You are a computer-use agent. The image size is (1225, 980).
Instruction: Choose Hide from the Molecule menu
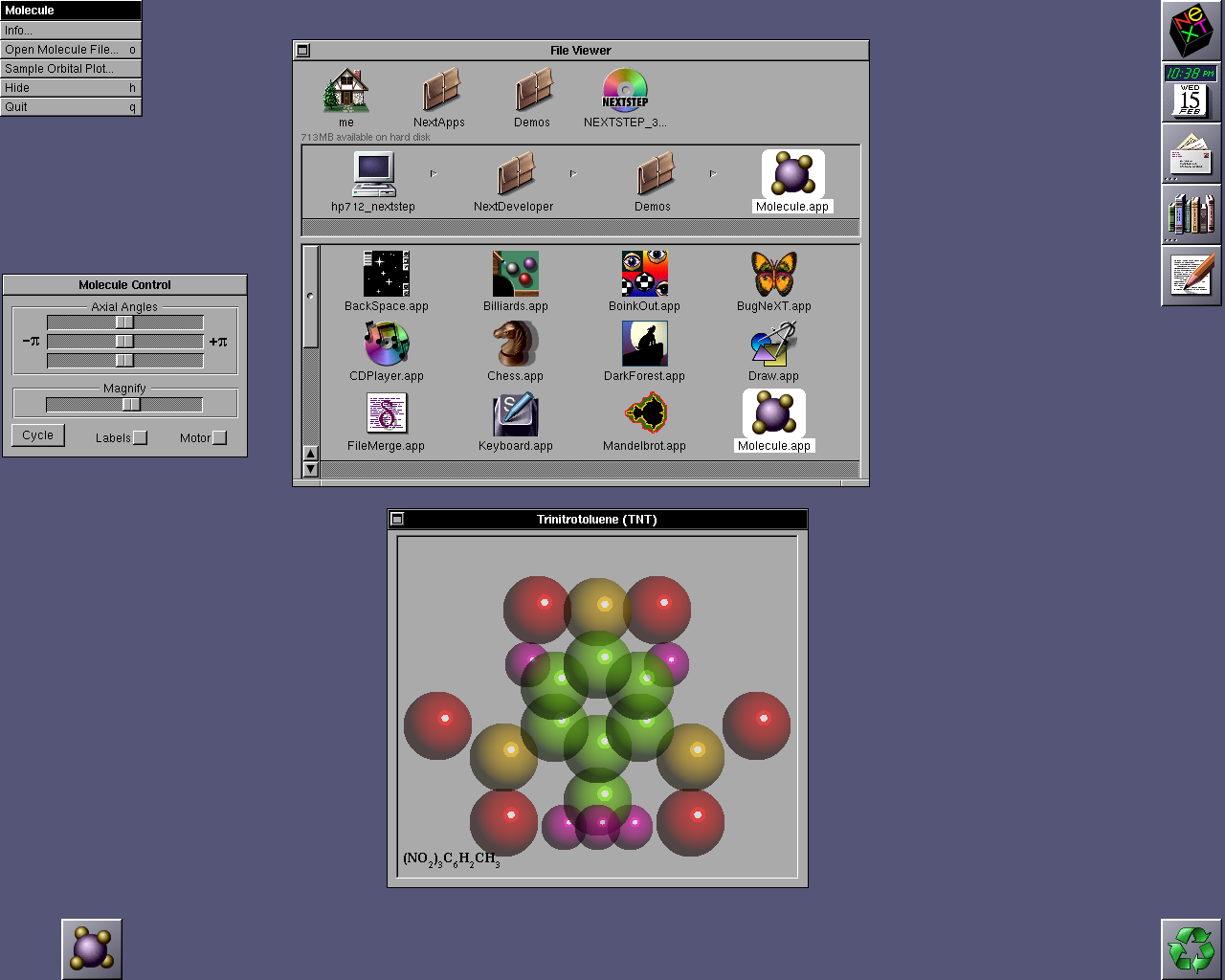tap(71, 88)
